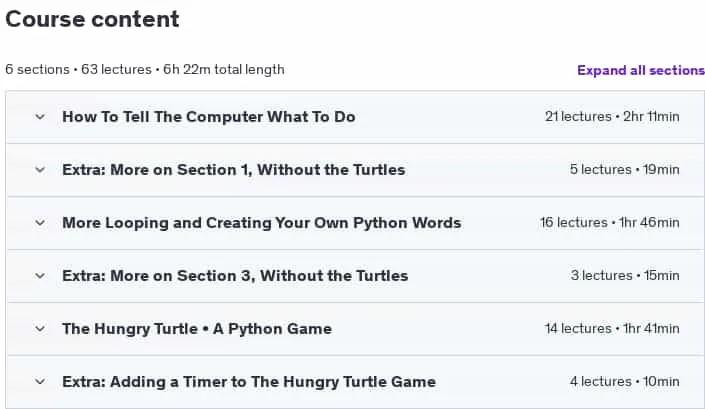Click the chevron beside Adding a Timer section

tap(40, 382)
